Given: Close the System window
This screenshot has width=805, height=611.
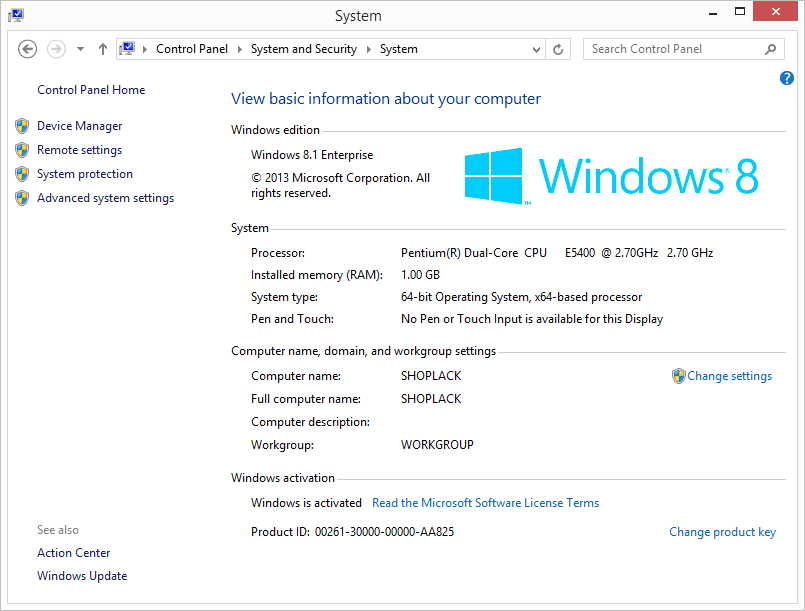Looking at the screenshot, I should point(775,11).
